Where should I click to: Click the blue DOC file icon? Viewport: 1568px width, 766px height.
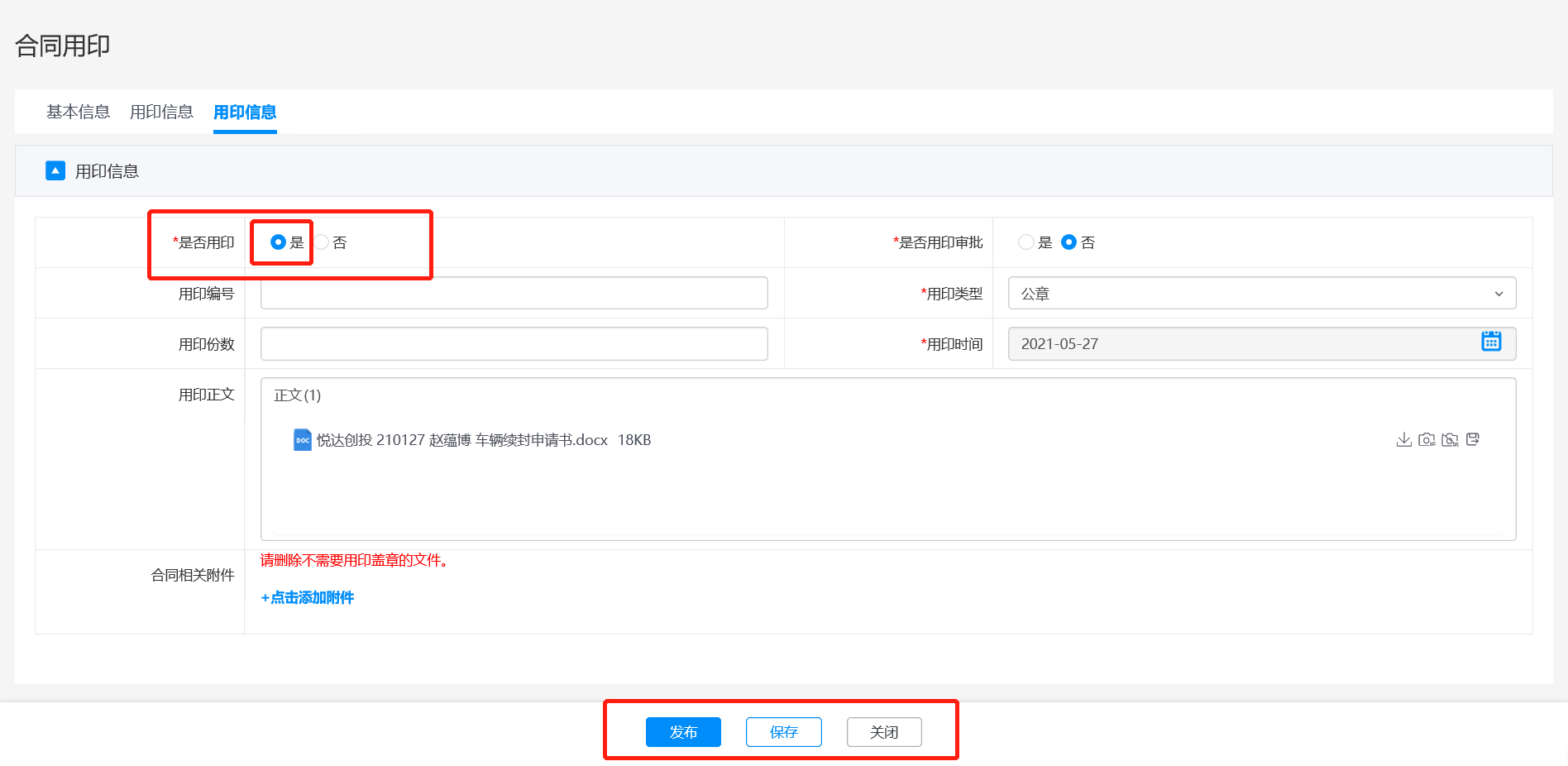click(x=303, y=440)
